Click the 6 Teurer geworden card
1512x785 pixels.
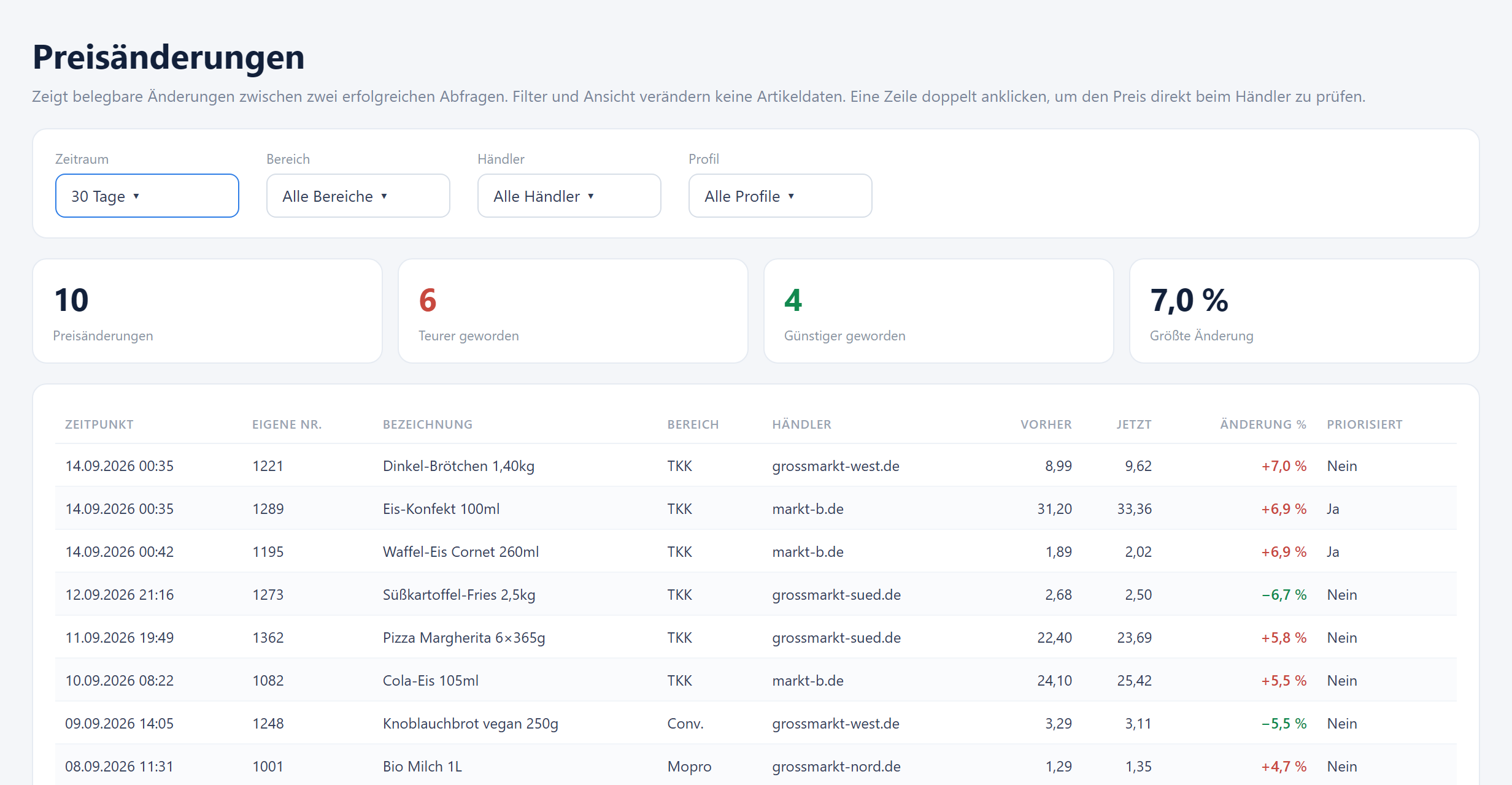(573, 311)
